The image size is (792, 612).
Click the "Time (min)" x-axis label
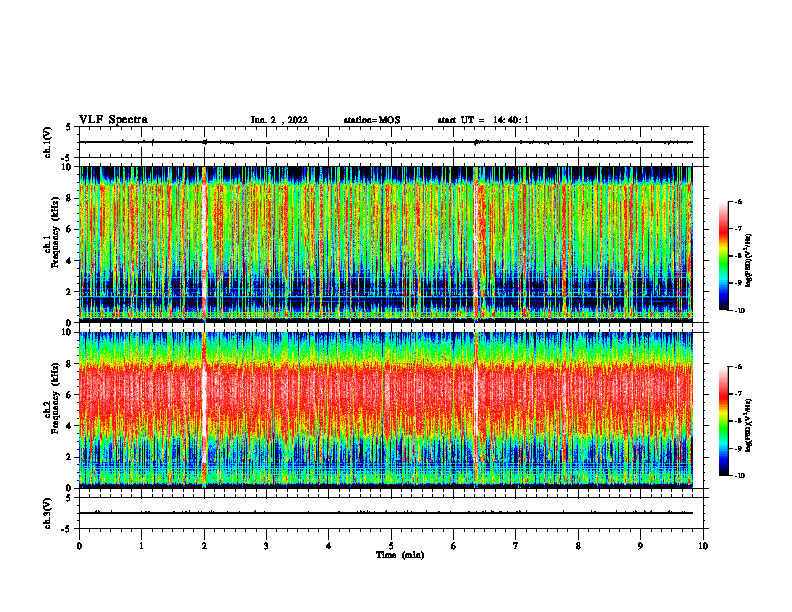(400, 555)
